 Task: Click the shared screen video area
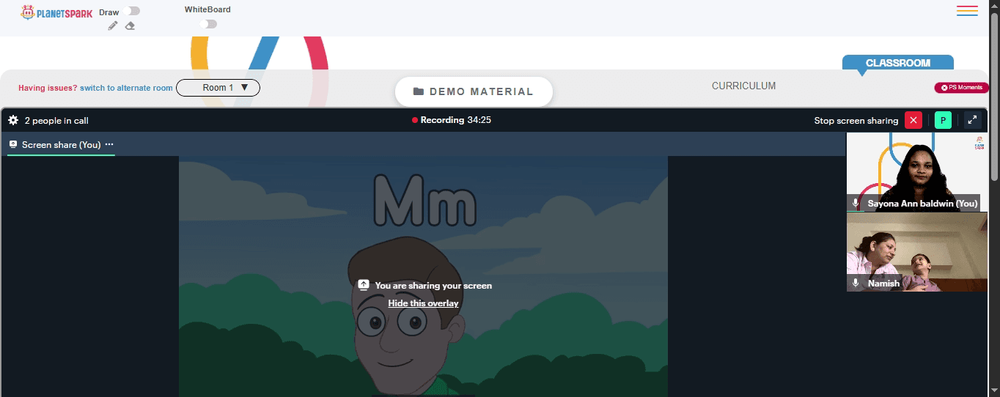coord(423,276)
